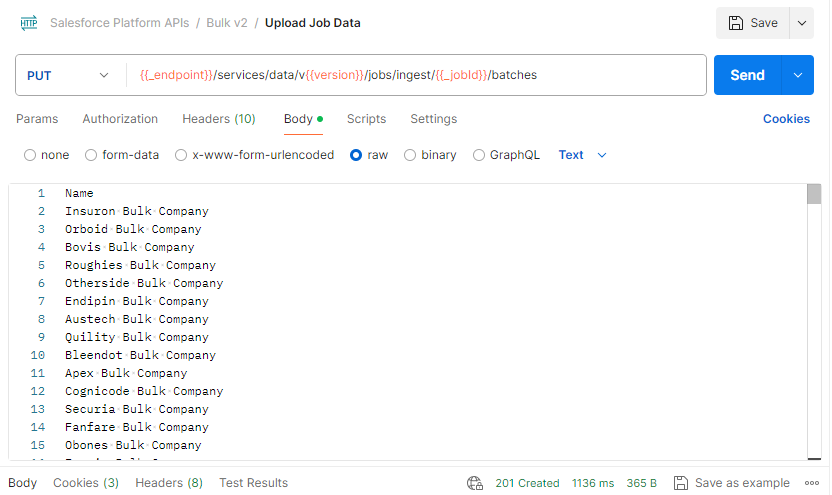
Task: Click the Send button
Action: coord(747,75)
